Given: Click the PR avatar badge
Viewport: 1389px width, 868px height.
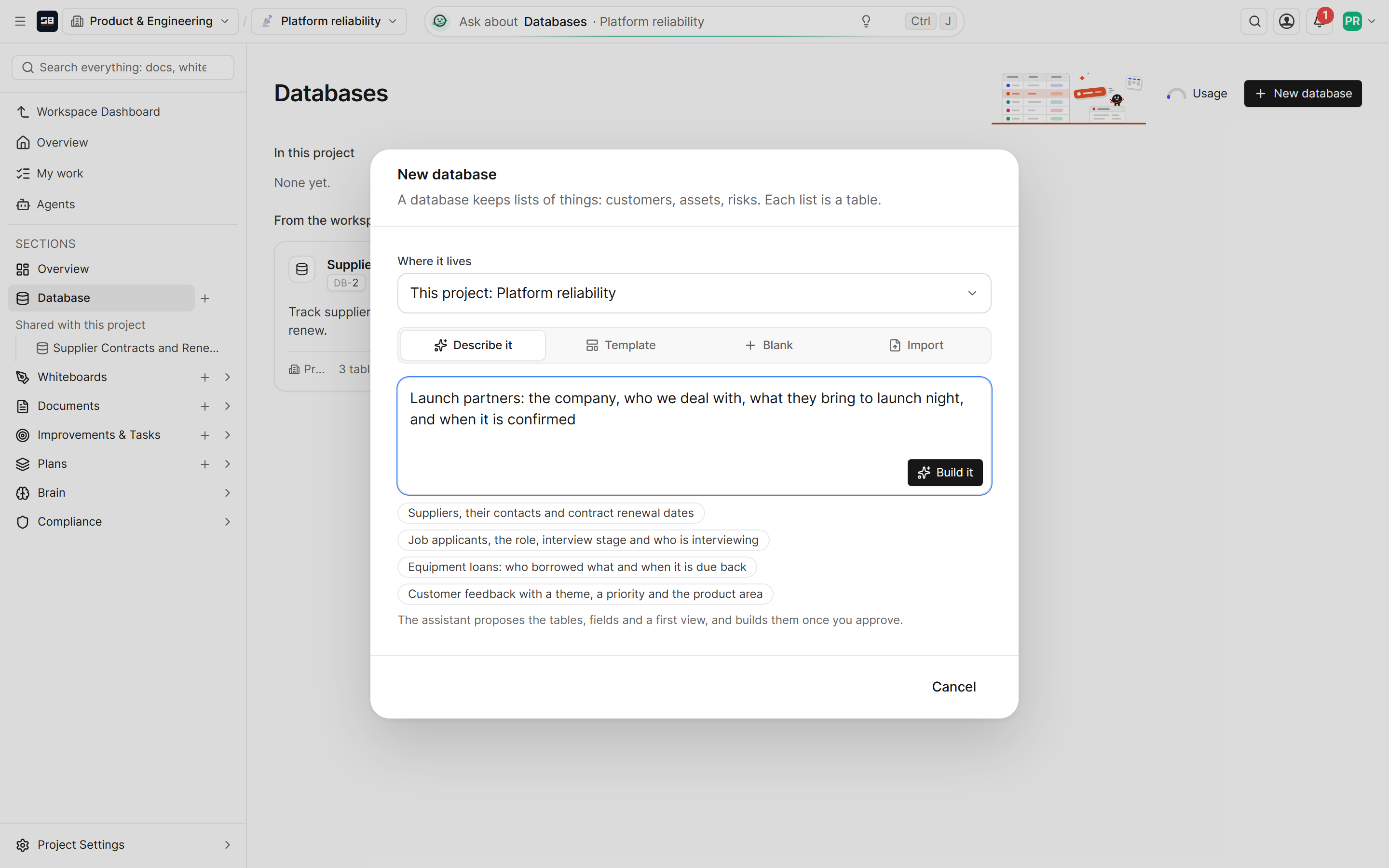Looking at the screenshot, I should click(x=1352, y=21).
